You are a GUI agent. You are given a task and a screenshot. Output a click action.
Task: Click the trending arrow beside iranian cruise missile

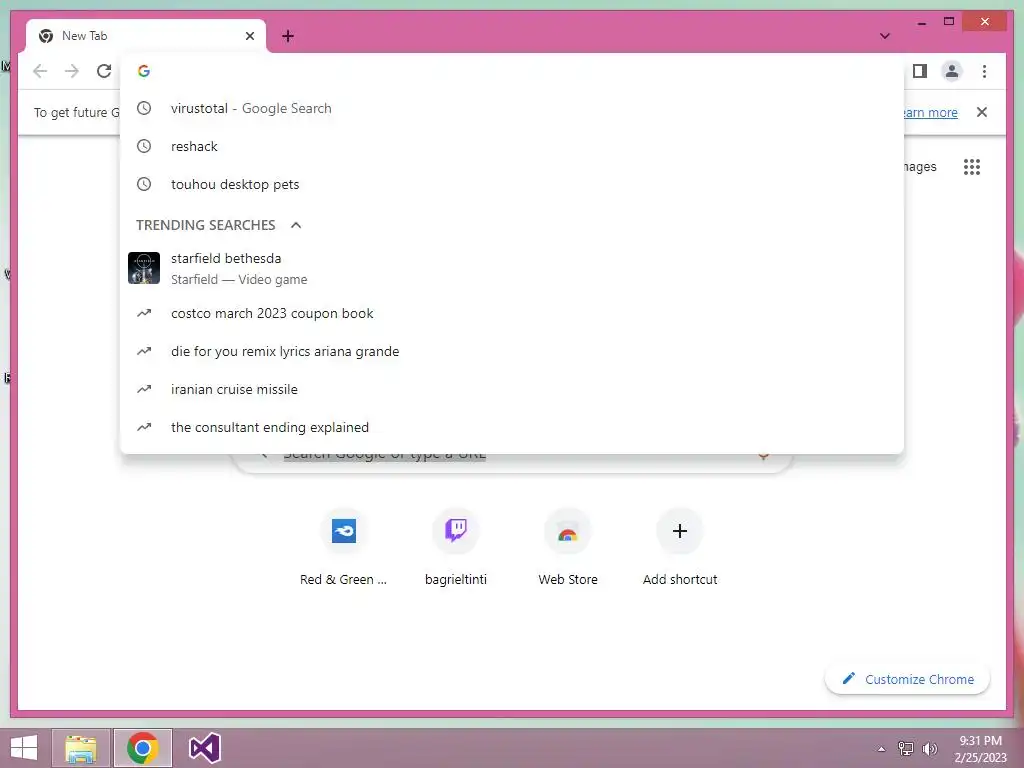click(144, 389)
